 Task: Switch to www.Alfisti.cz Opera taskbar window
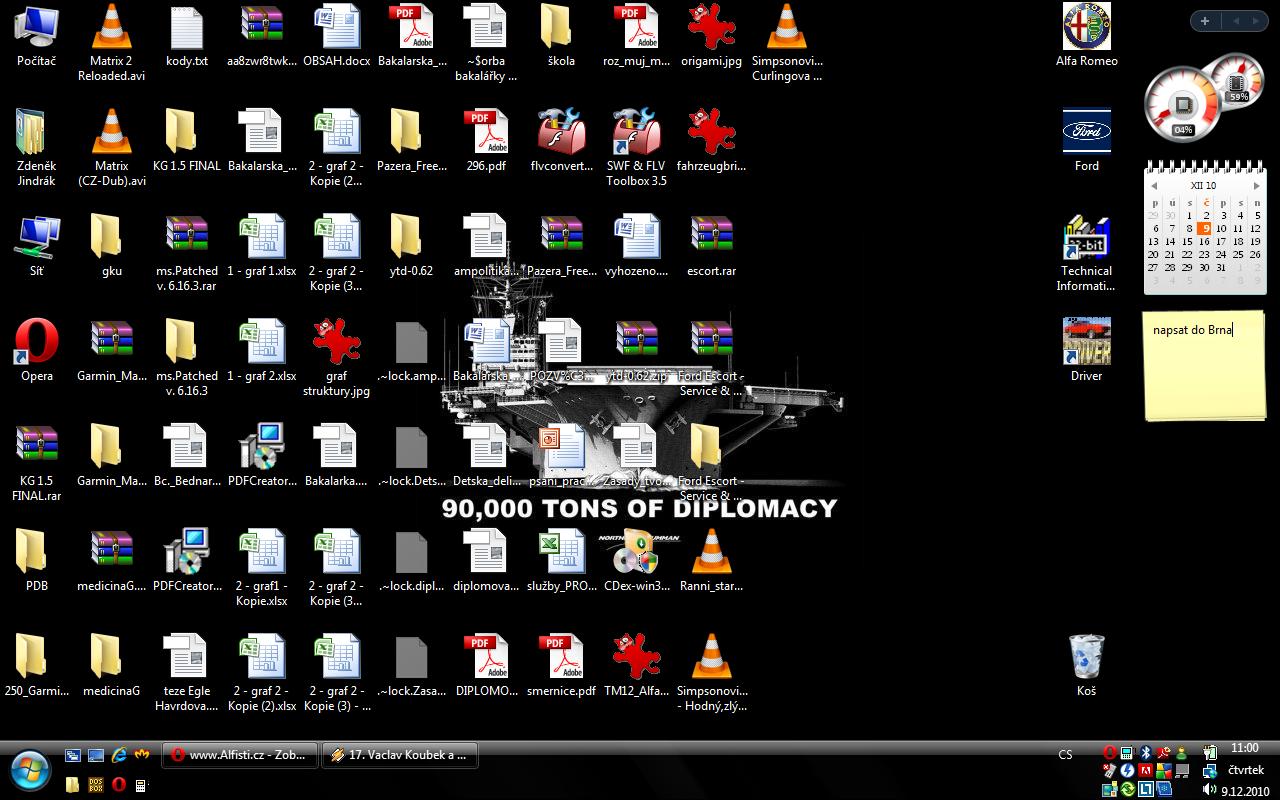click(241, 755)
